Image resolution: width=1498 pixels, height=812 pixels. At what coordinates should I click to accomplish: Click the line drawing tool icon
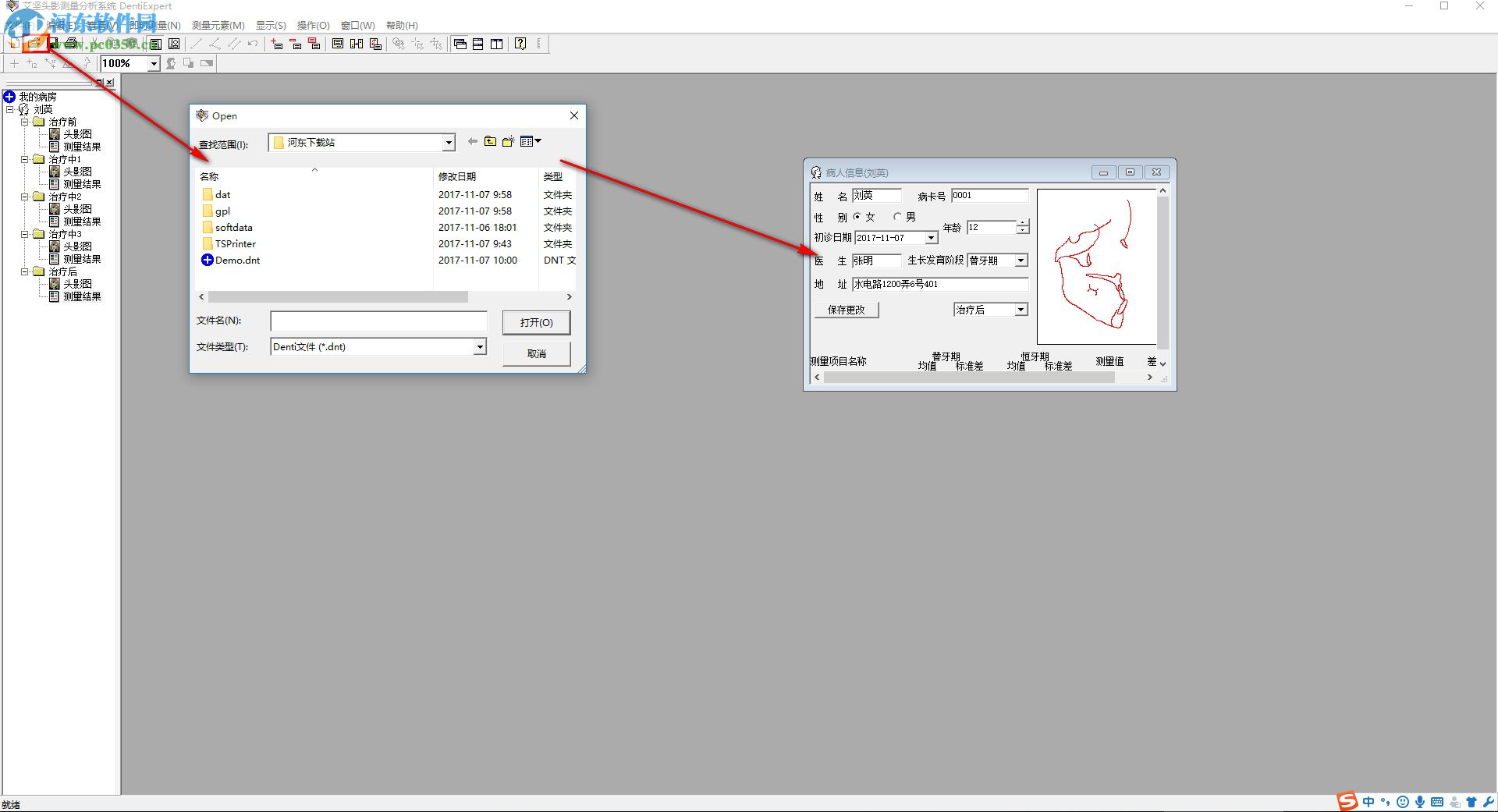196,44
